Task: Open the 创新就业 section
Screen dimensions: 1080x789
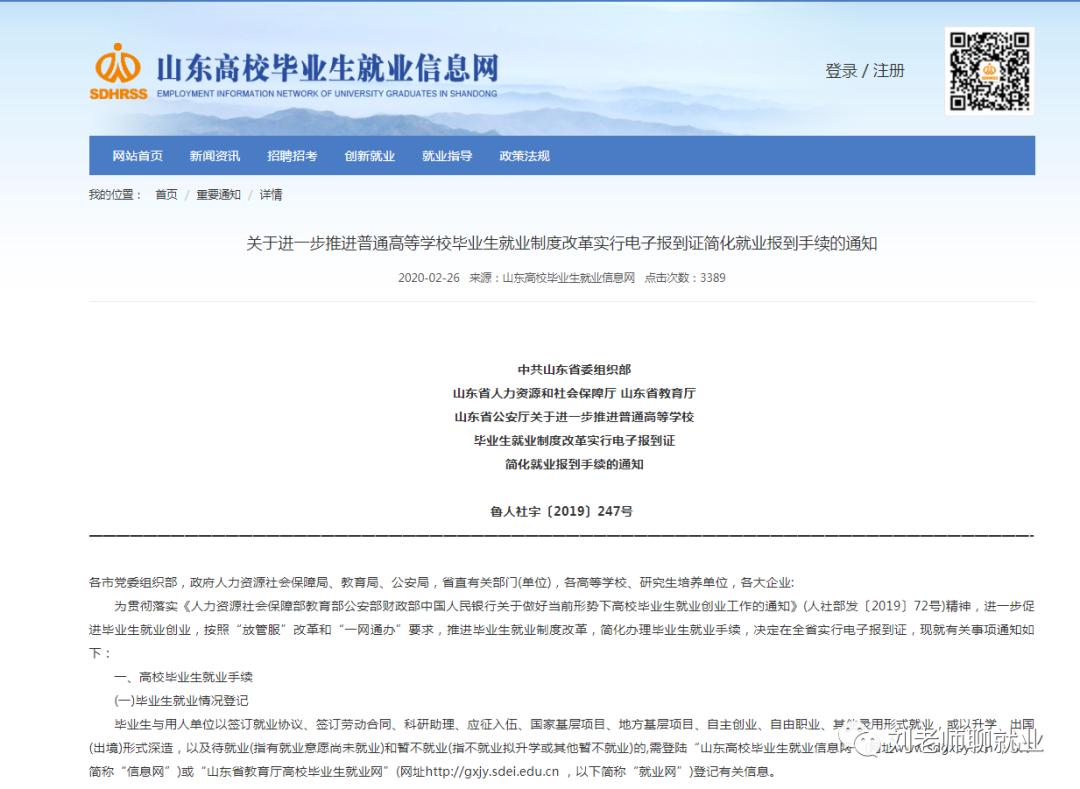Action: pyautogui.click(x=369, y=155)
